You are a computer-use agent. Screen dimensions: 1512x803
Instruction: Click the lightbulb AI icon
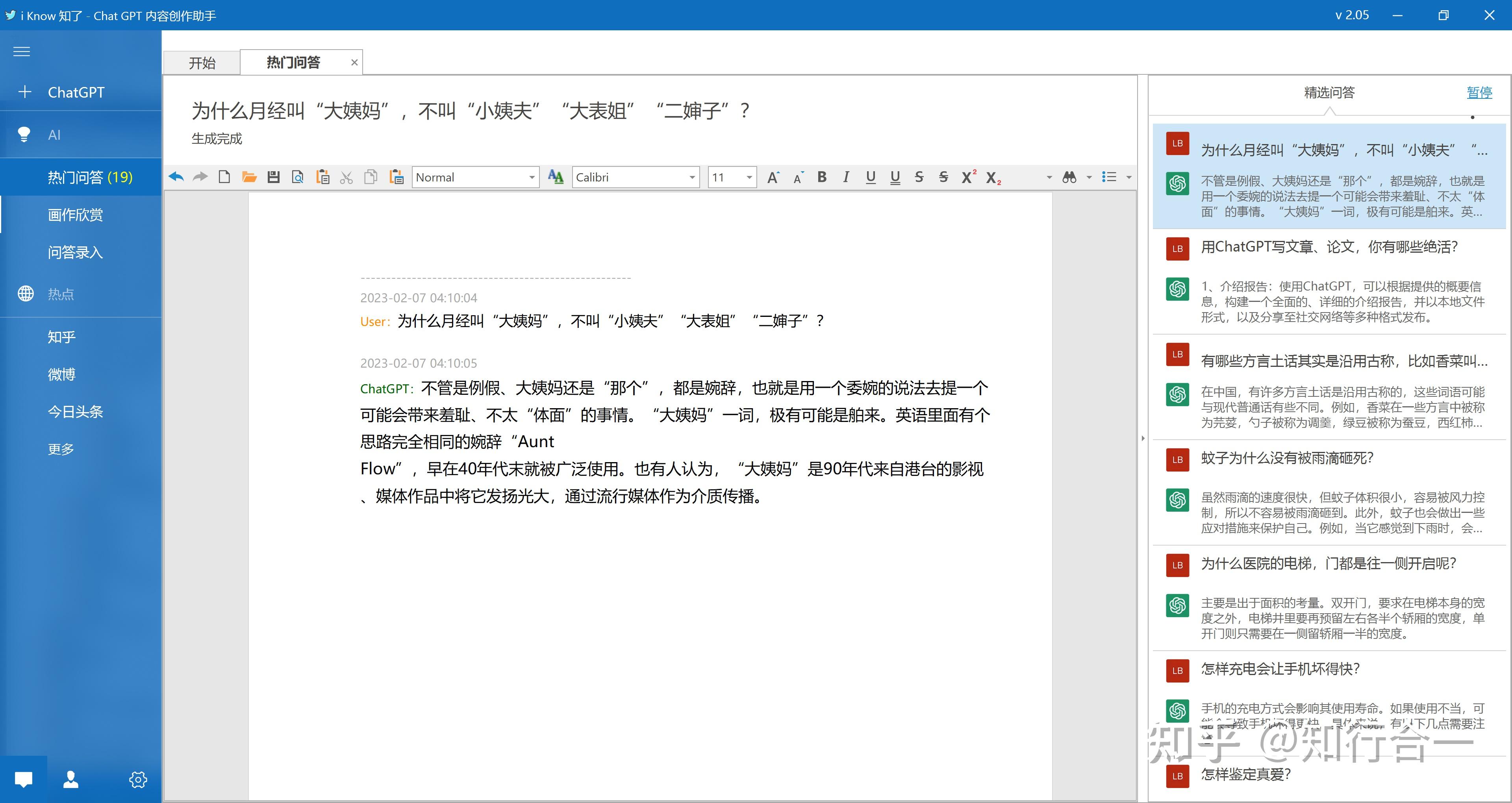[24, 134]
